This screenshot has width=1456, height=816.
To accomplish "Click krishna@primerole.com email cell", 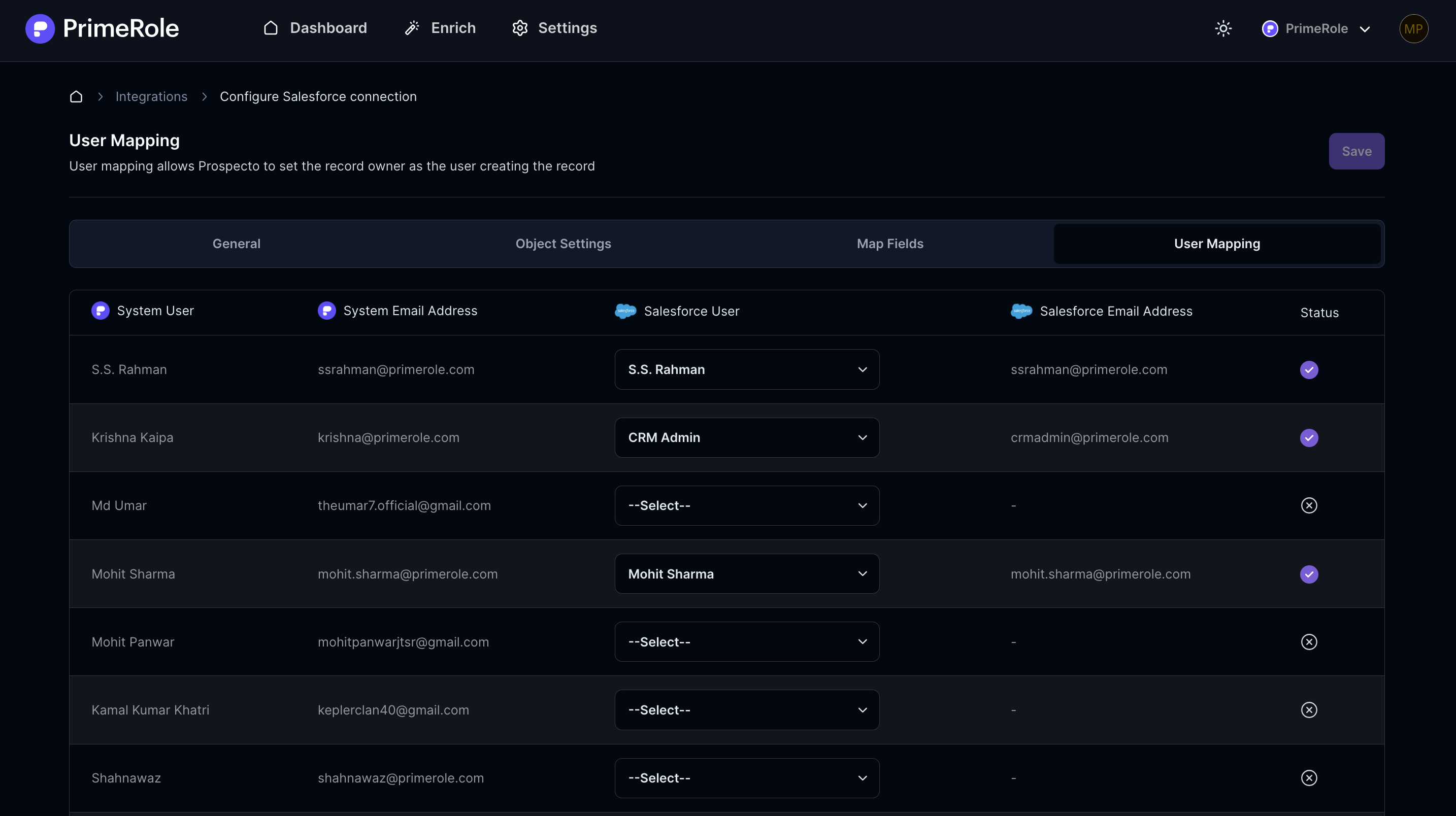I will 389,438.
